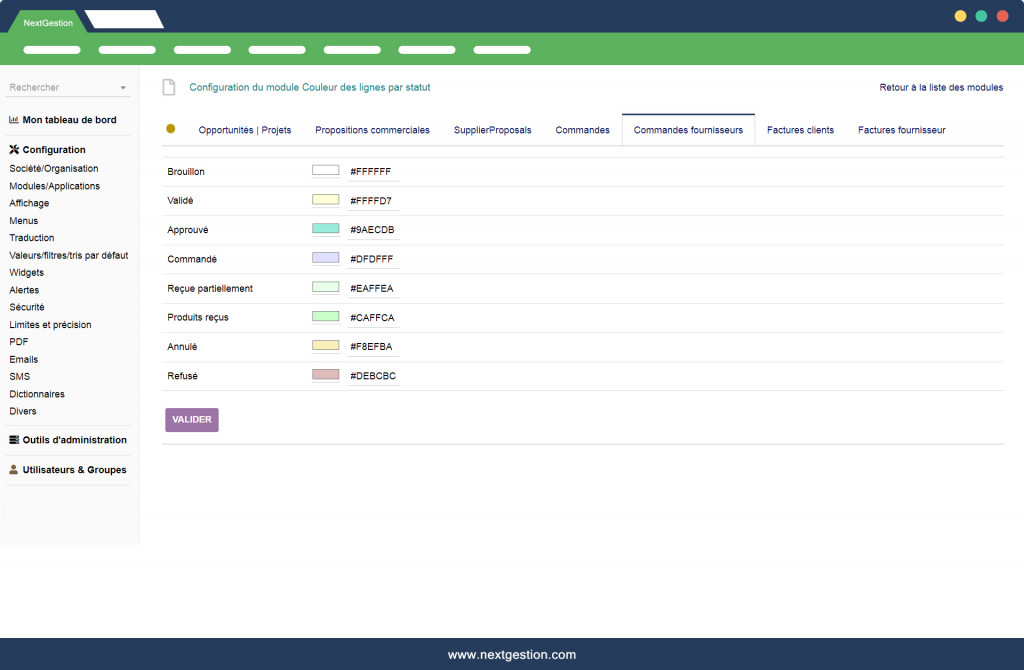Open Dictionnaires in the configuration menu

(37, 394)
